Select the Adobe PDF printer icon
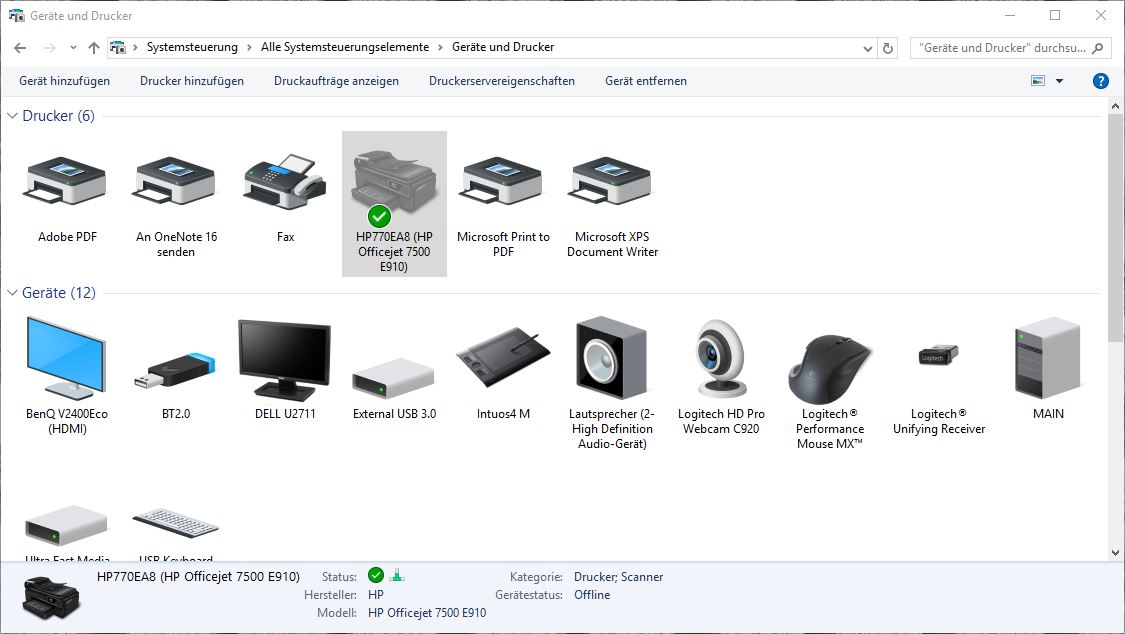The height and width of the screenshot is (634, 1125). [x=67, y=182]
